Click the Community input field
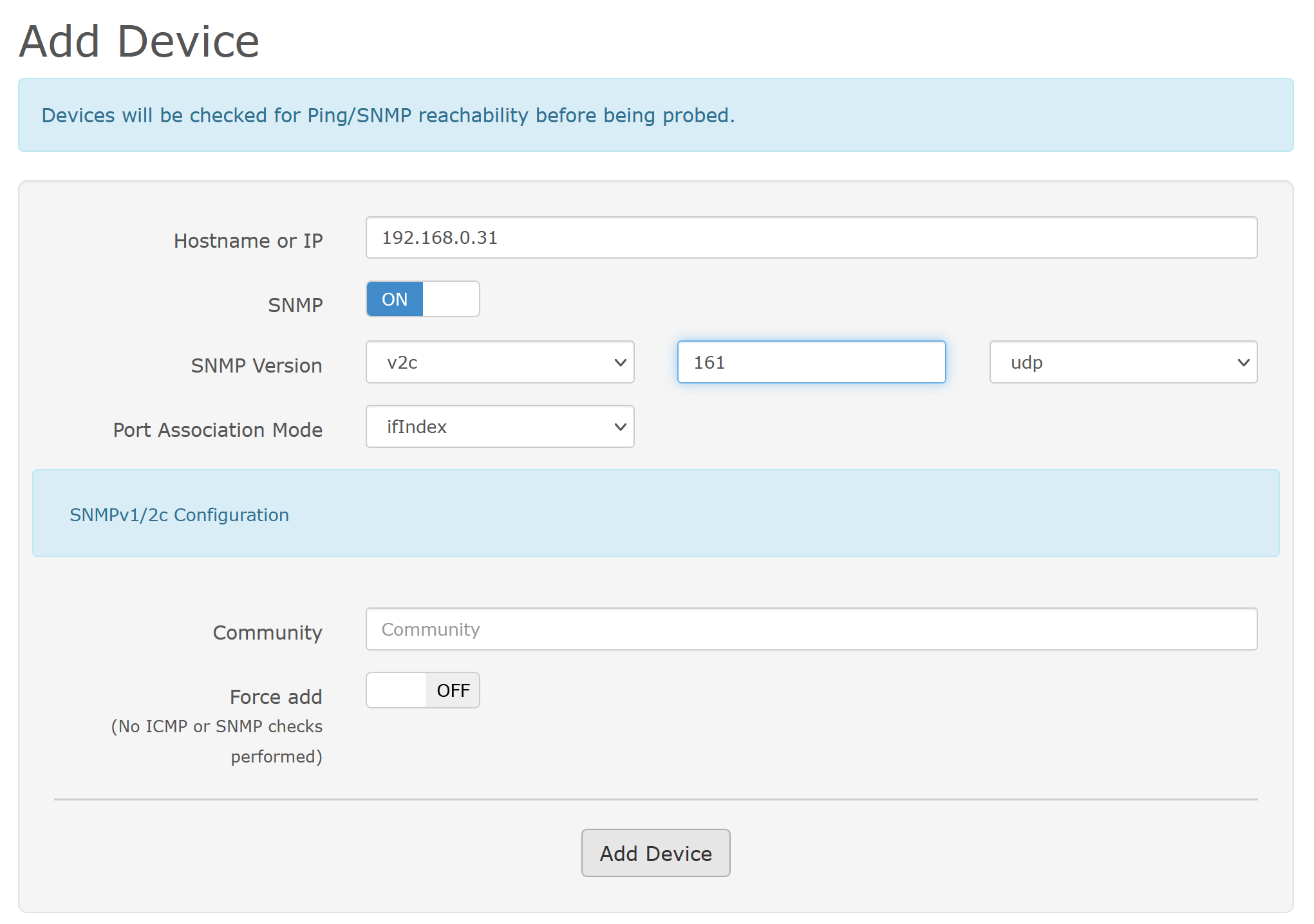Image resolution: width=1314 pixels, height=924 pixels. (x=811, y=629)
